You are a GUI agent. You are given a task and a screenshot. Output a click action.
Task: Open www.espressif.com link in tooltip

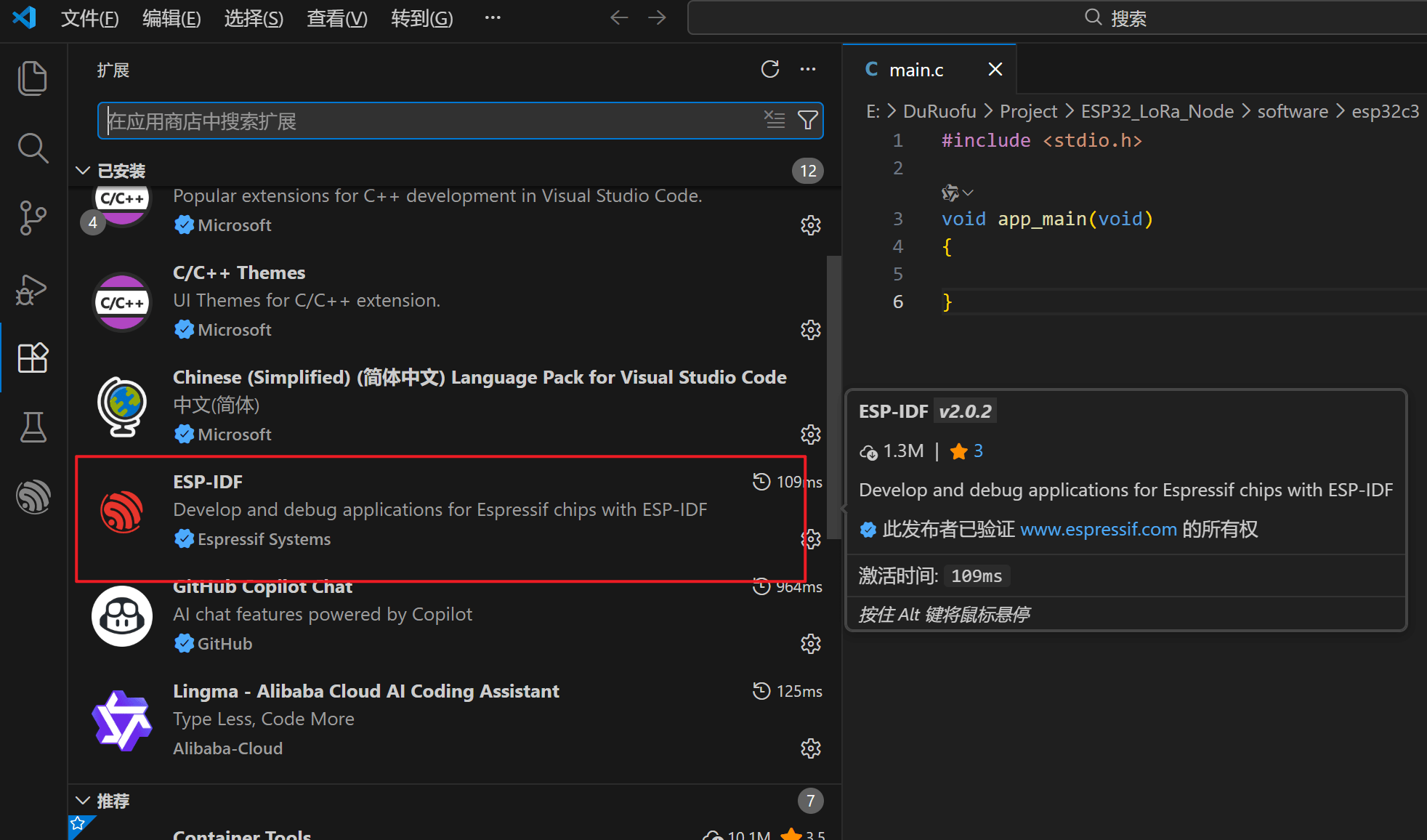point(1098,530)
